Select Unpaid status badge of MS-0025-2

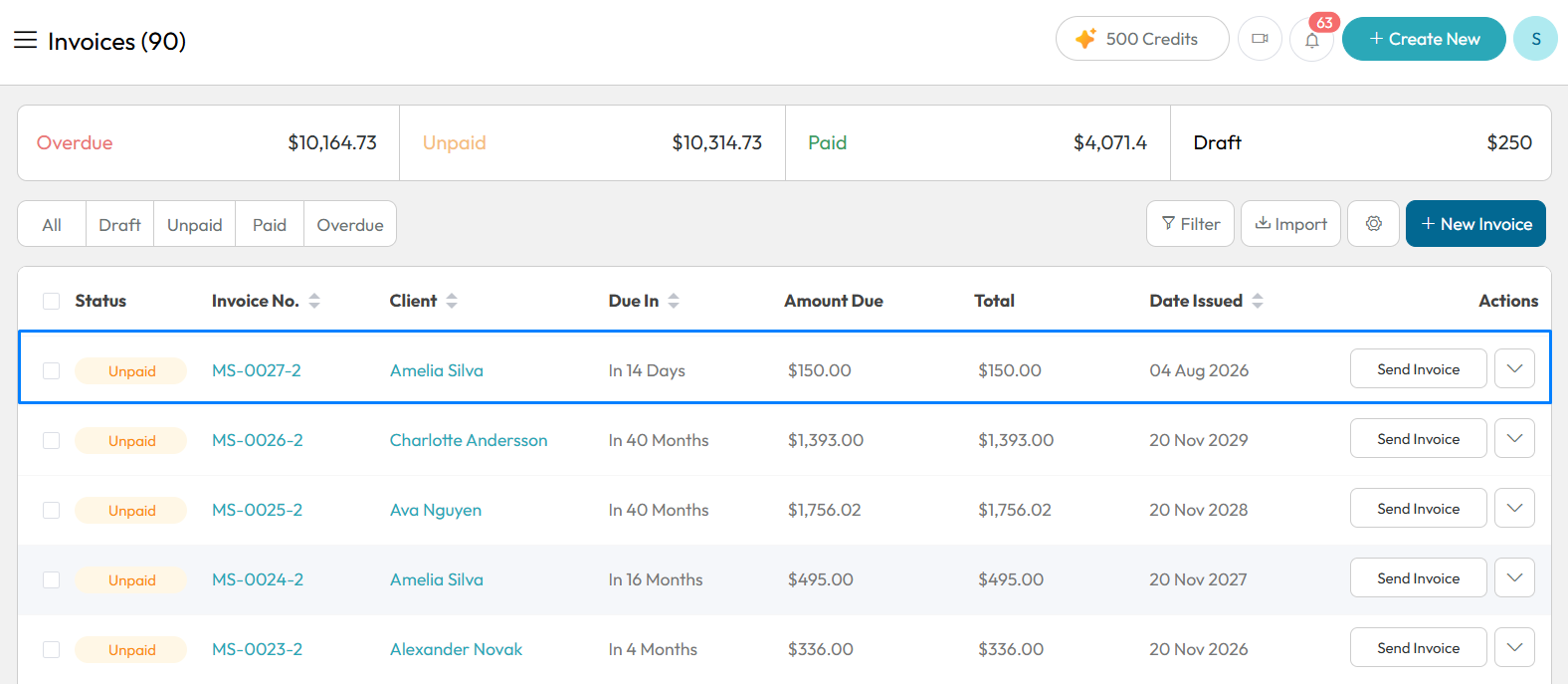131,510
